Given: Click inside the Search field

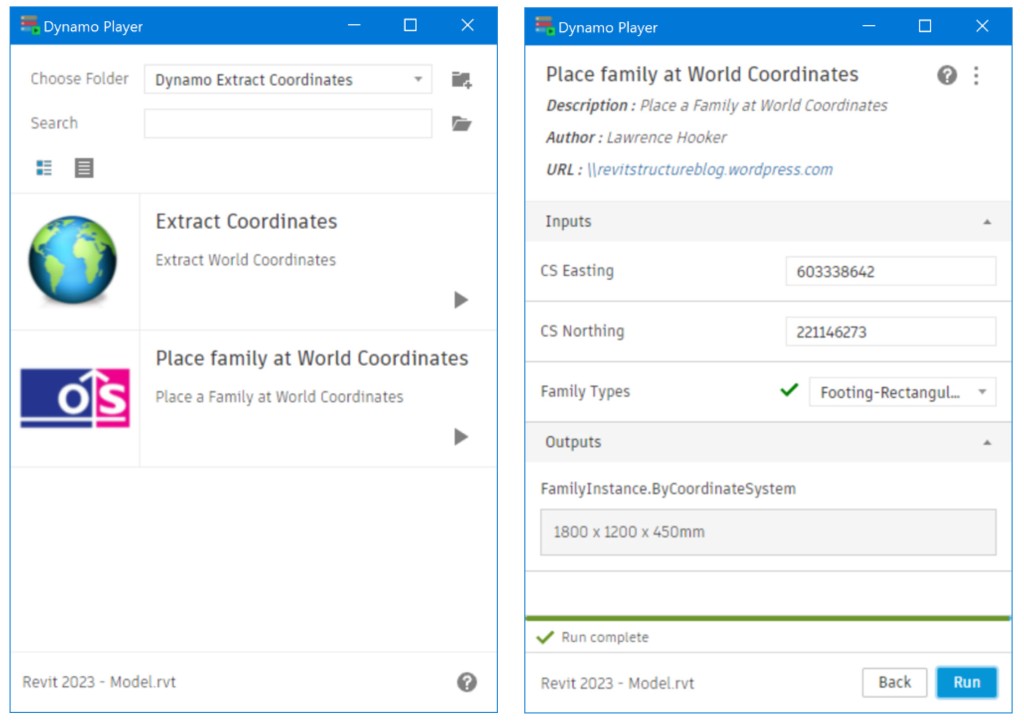Looking at the screenshot, I should tap(287, 122).
